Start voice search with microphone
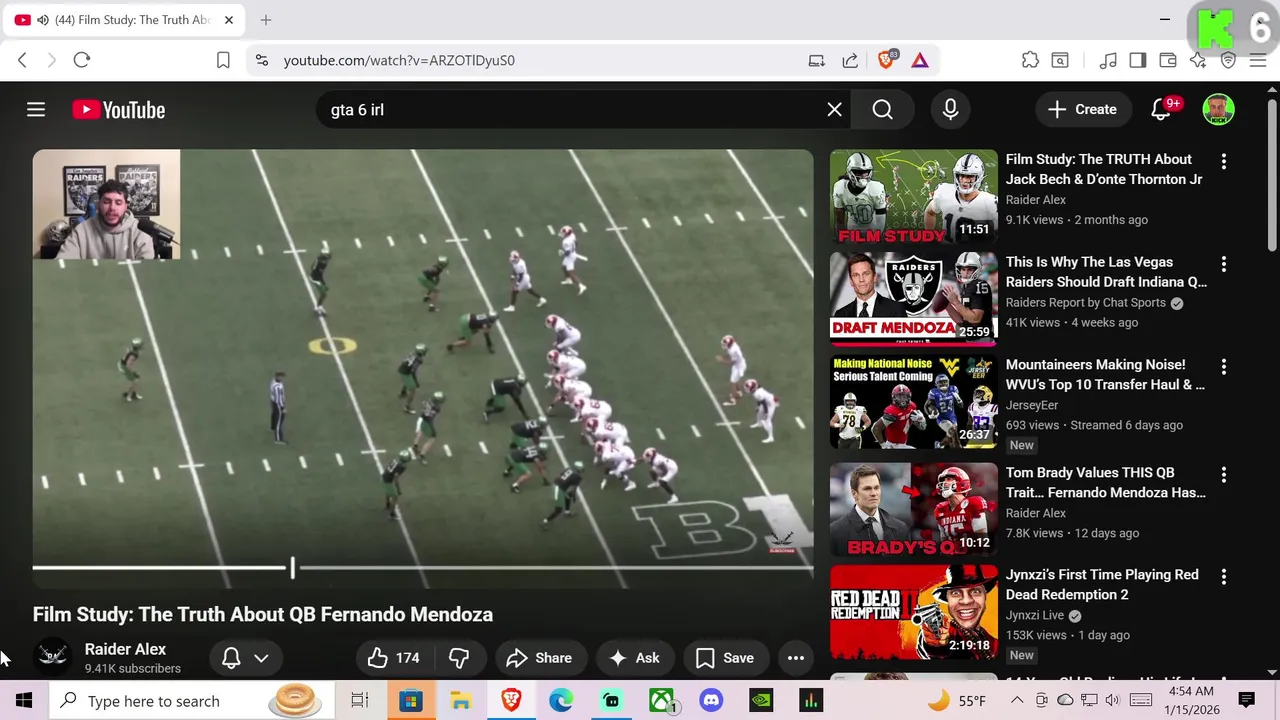This screenshot has width=1280, height=720. point(950,110)
